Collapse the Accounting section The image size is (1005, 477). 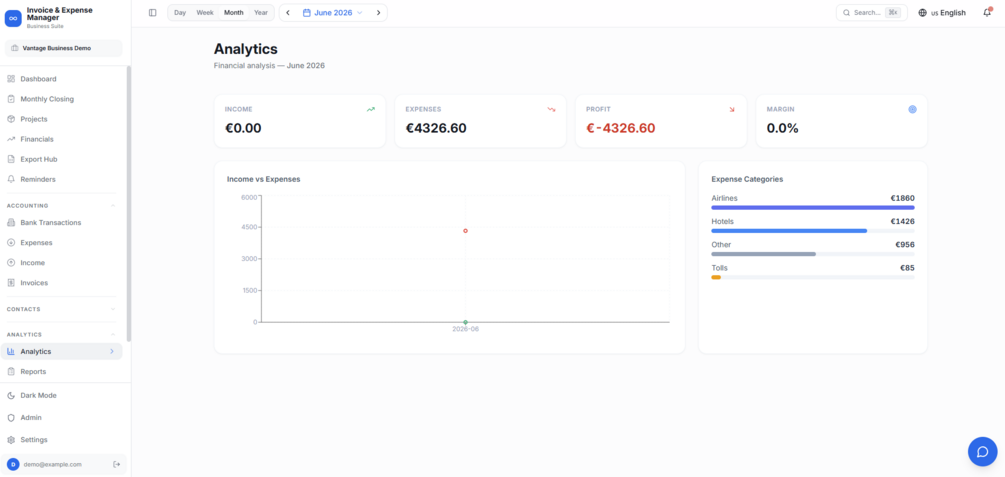113,206
